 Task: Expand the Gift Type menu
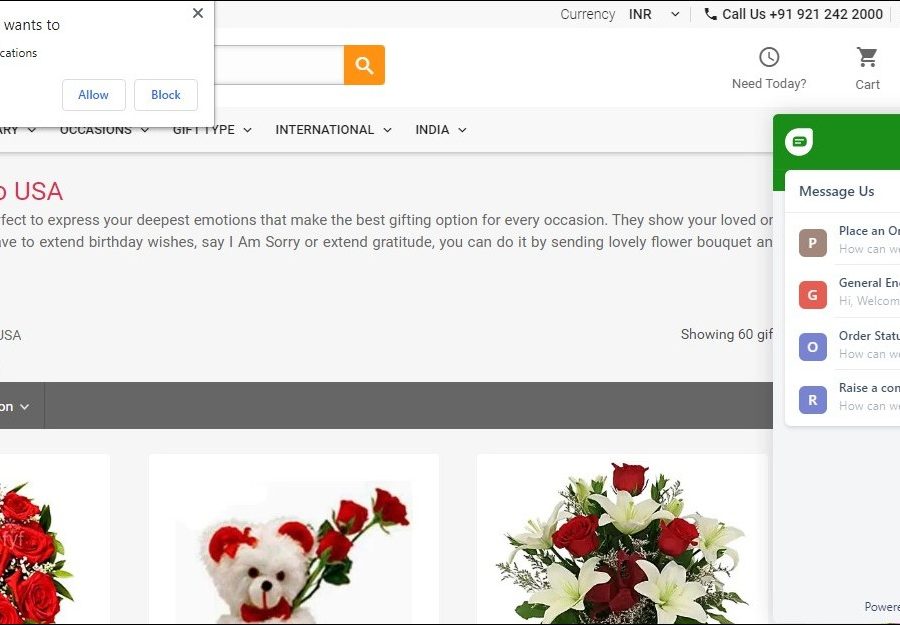tap(212, 130)
